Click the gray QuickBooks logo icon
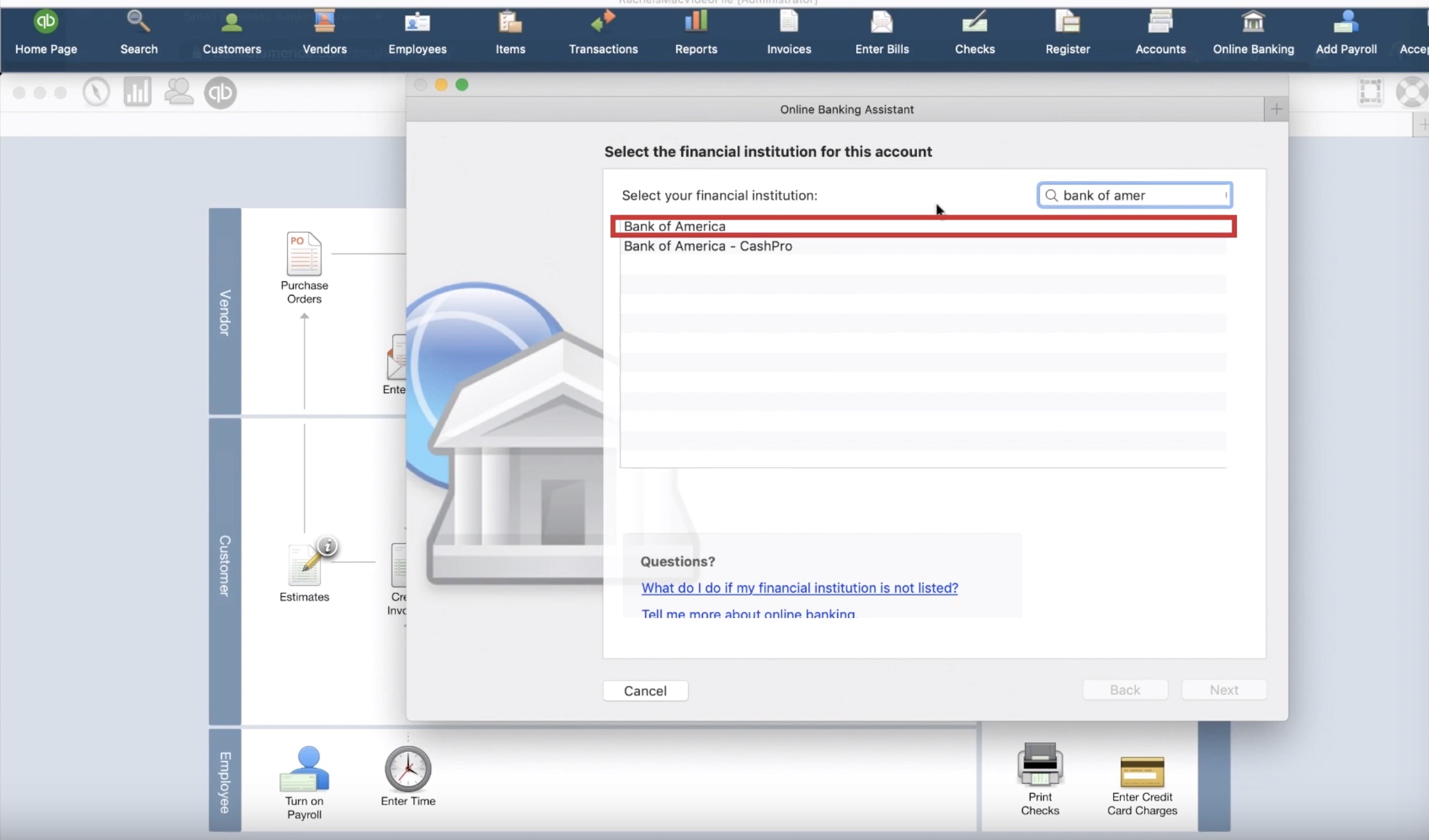The width and height of the screenshot is (1429, 840). [x=220, y=93]
